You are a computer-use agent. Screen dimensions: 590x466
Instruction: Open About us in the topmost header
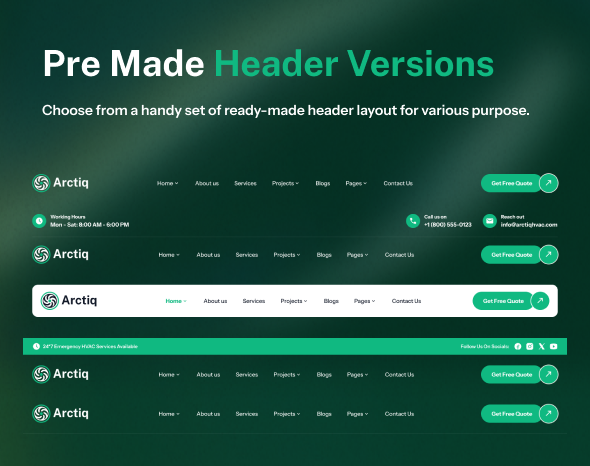[207, 183]
